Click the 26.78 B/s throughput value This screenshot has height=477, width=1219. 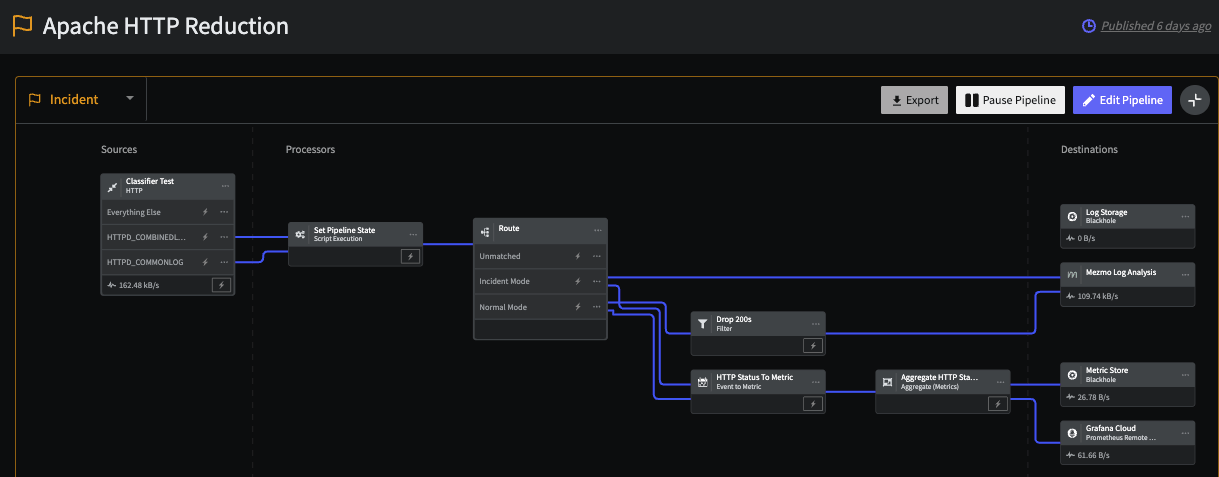(x=1095, y=396)
